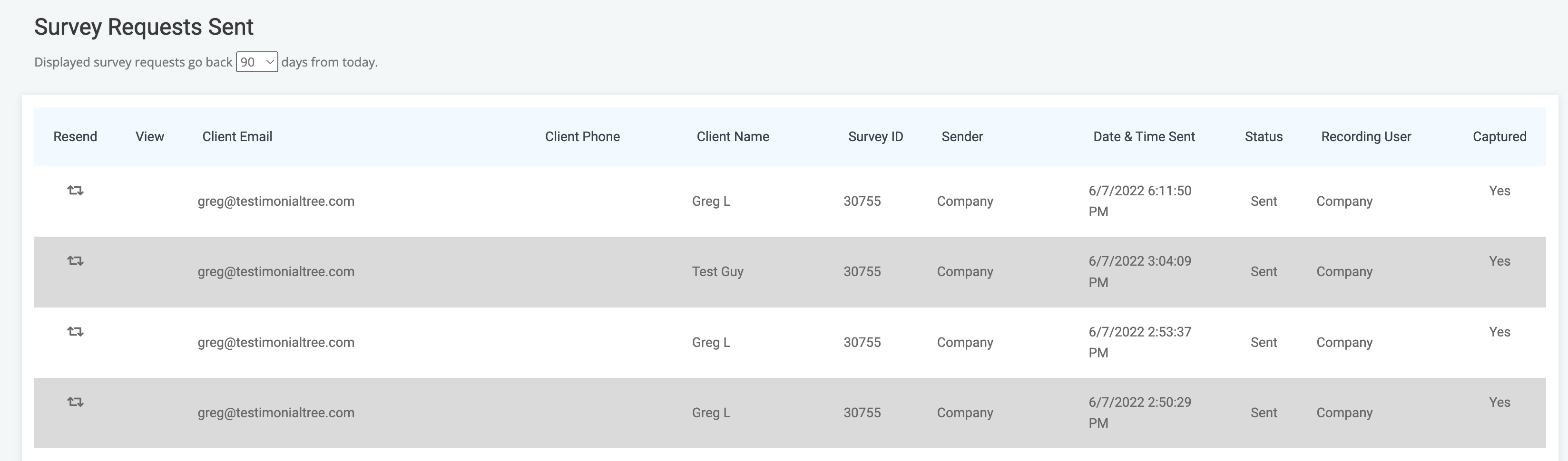This screenshot has height=461, width=1568.
Task: Resend survey sent at 6/7/2022 2:50:29 PM
Action: click(x=75, y=402)
